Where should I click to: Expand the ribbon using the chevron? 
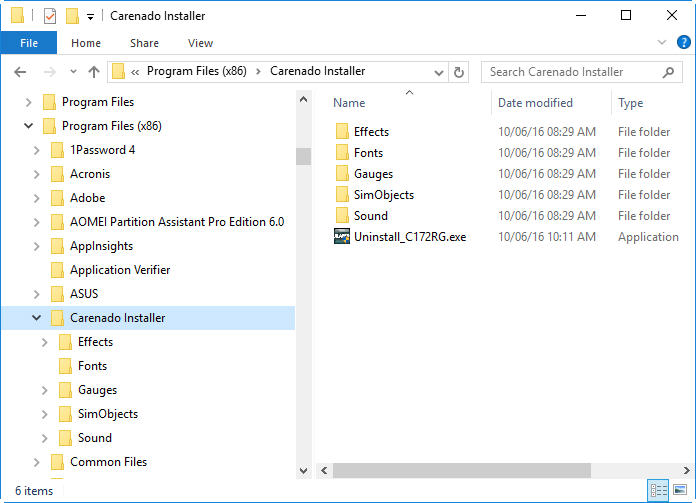[x=662, y=42]
